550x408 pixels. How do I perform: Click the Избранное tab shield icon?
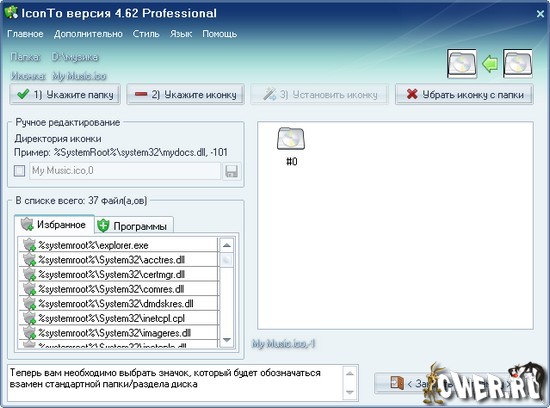pyautogui.click(x=27, y=224)
